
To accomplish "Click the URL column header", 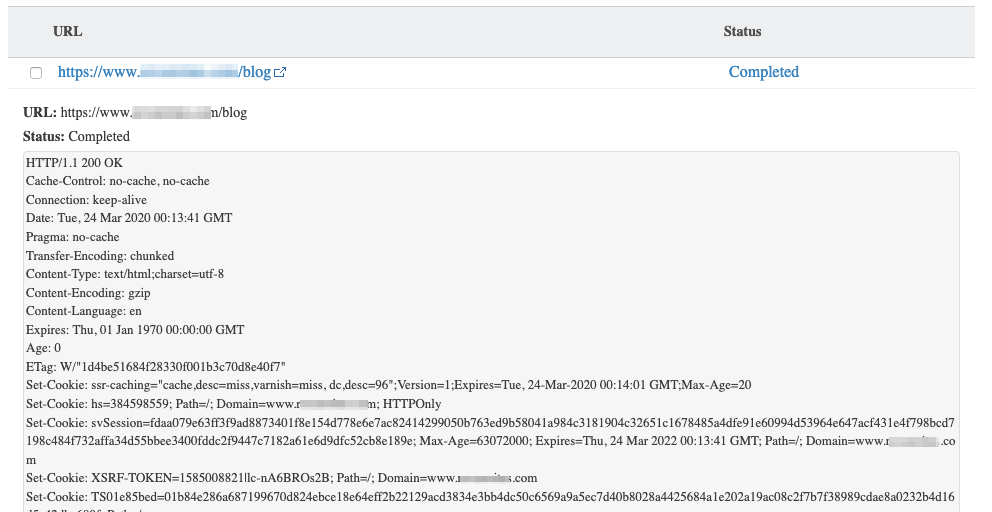I will click(67, 31).
